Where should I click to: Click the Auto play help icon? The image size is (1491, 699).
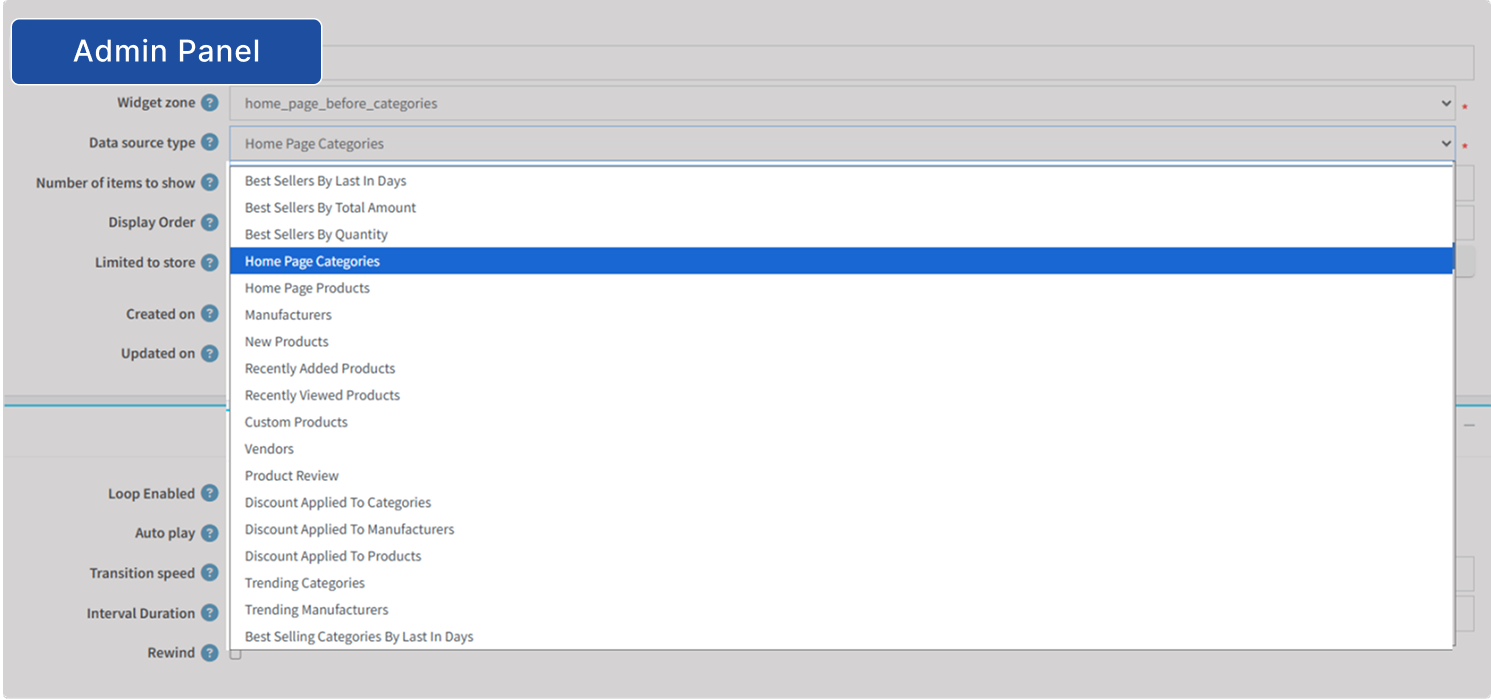pos(209,533)
